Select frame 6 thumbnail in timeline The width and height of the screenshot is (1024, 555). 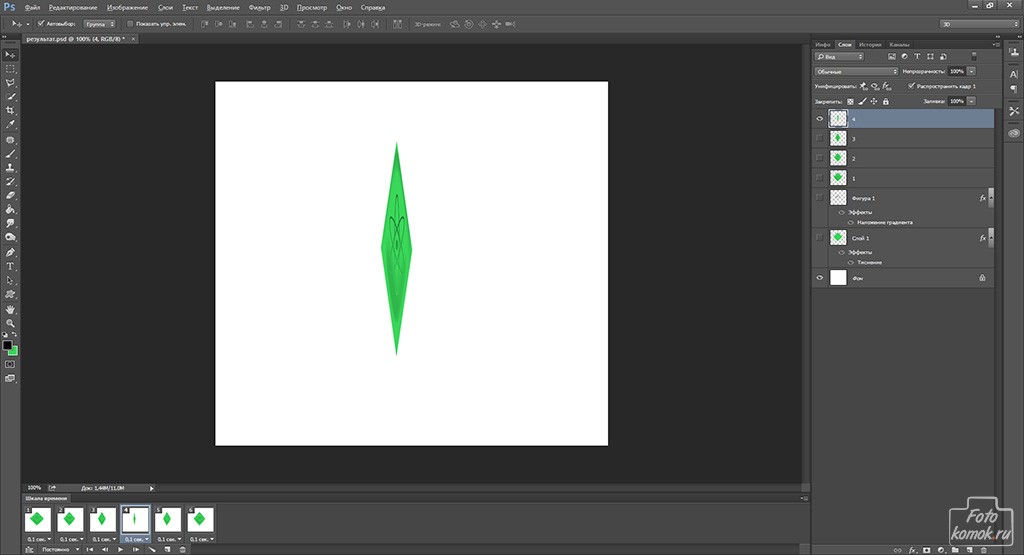(x=200, y=520)
